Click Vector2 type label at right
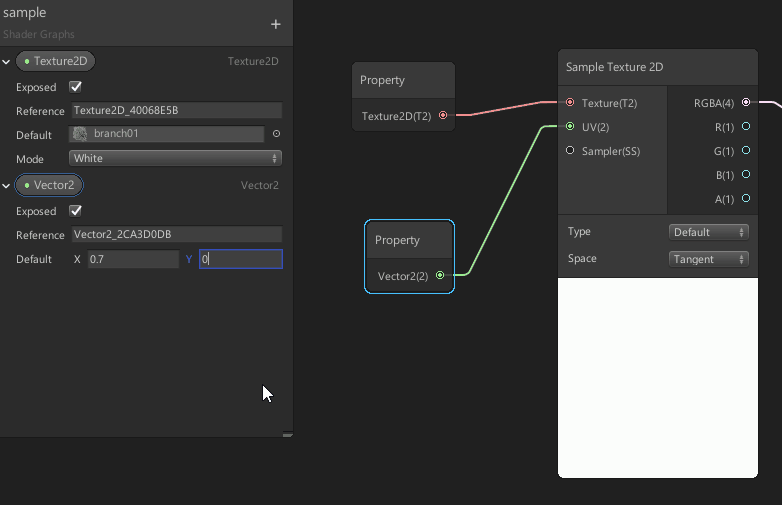Image resolution: width=782 pixels, height=505 pixels. point(259,185)
